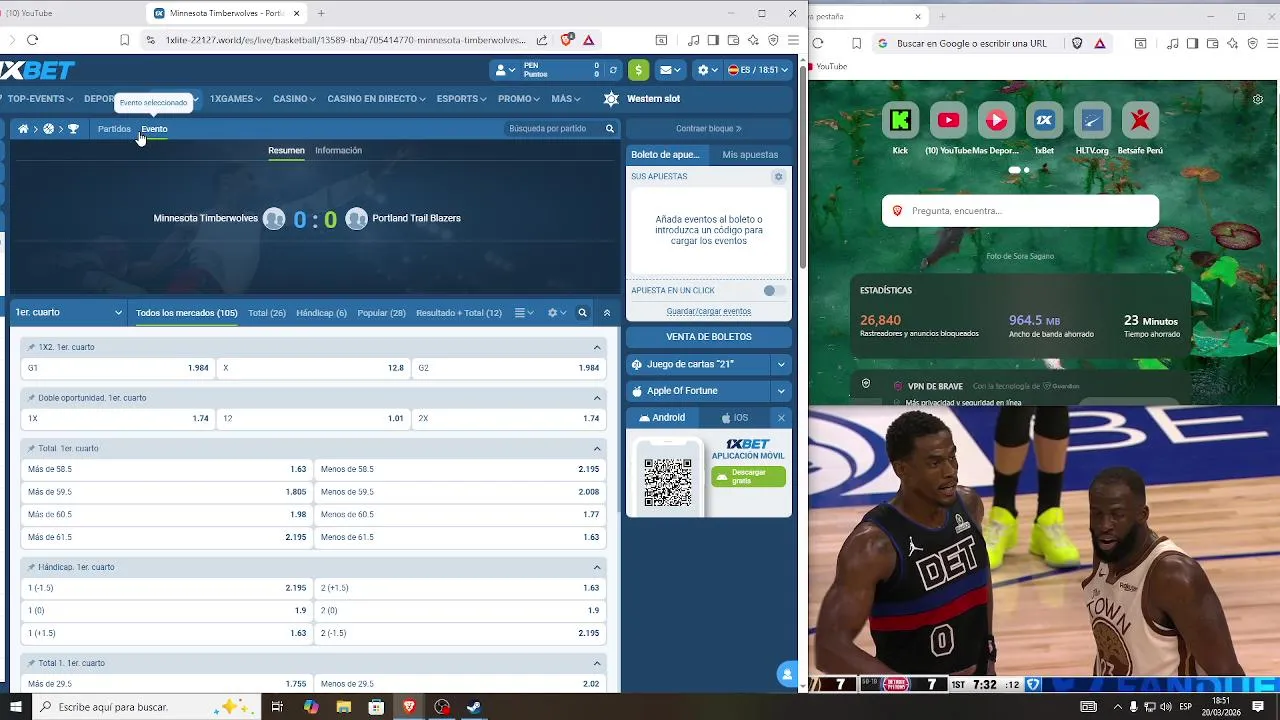
Task: Pin the 1X2 1er. cuarto market
Action: (x=32, y=347)
